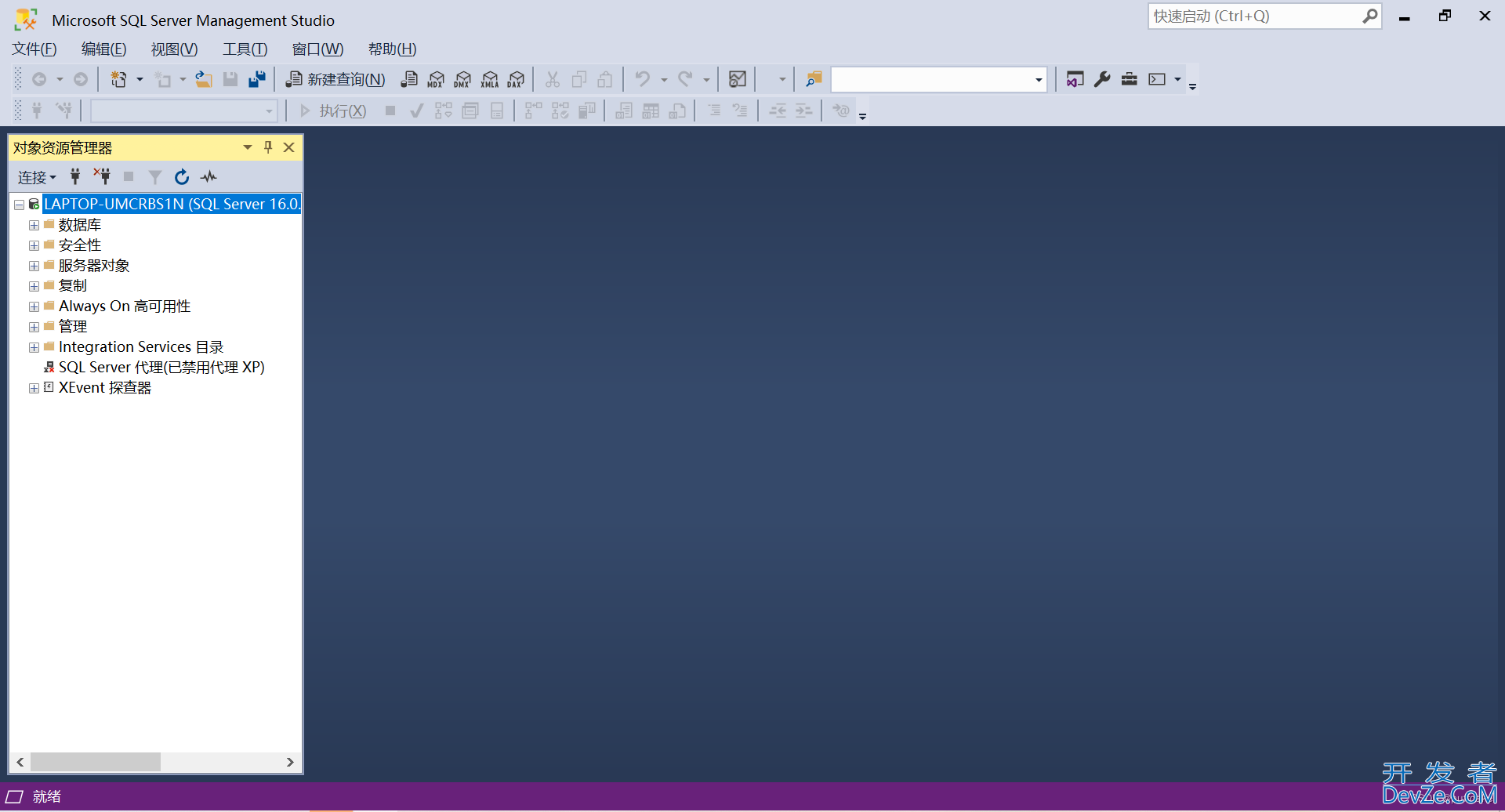Expand the 数据库 (Databases) node

pos(34,225)
